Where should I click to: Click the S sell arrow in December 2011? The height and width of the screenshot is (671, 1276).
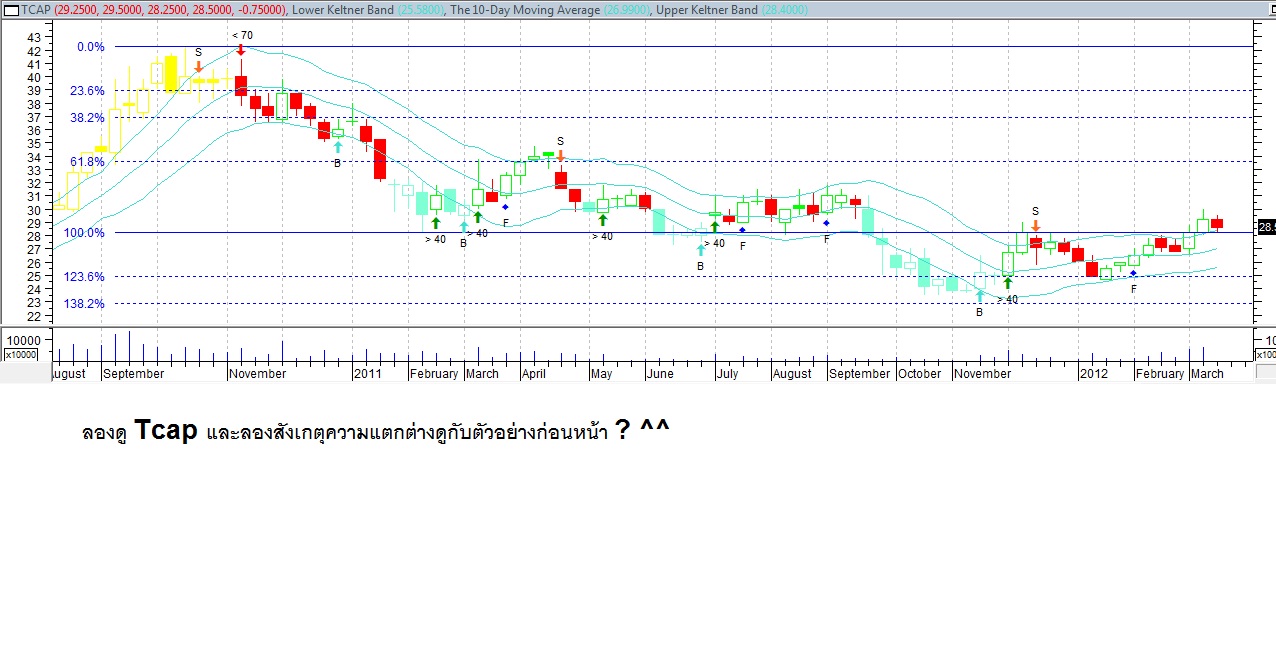point(1035,226)
